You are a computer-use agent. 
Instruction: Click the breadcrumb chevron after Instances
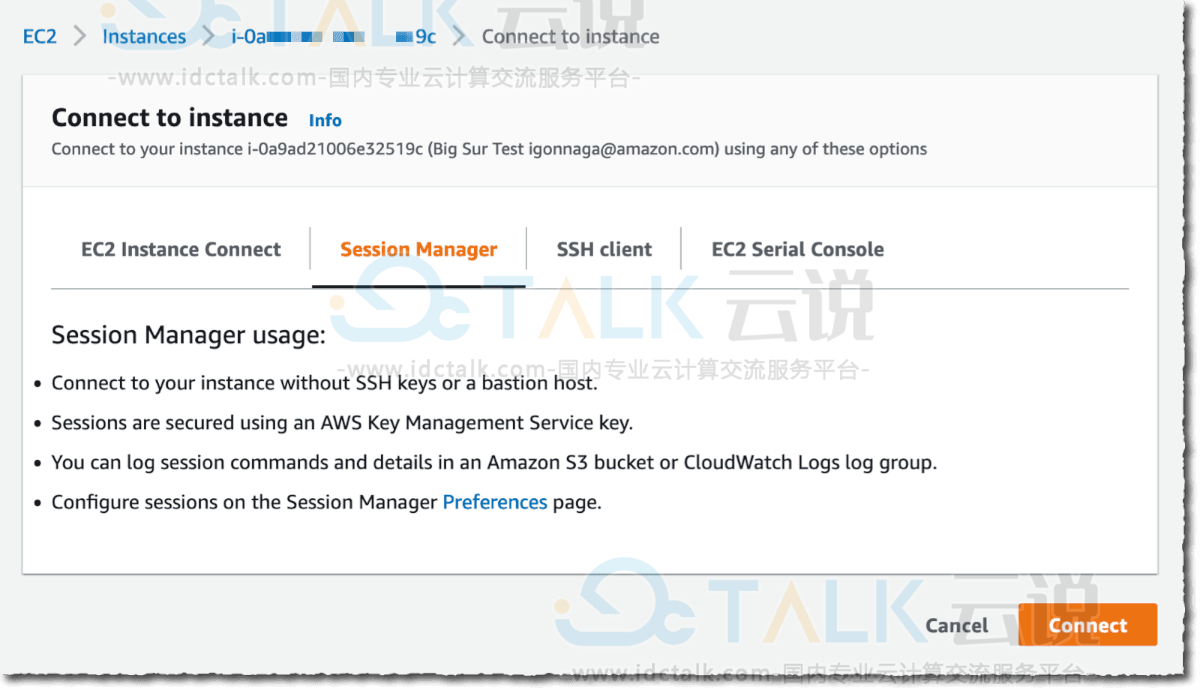pos(209,37)
